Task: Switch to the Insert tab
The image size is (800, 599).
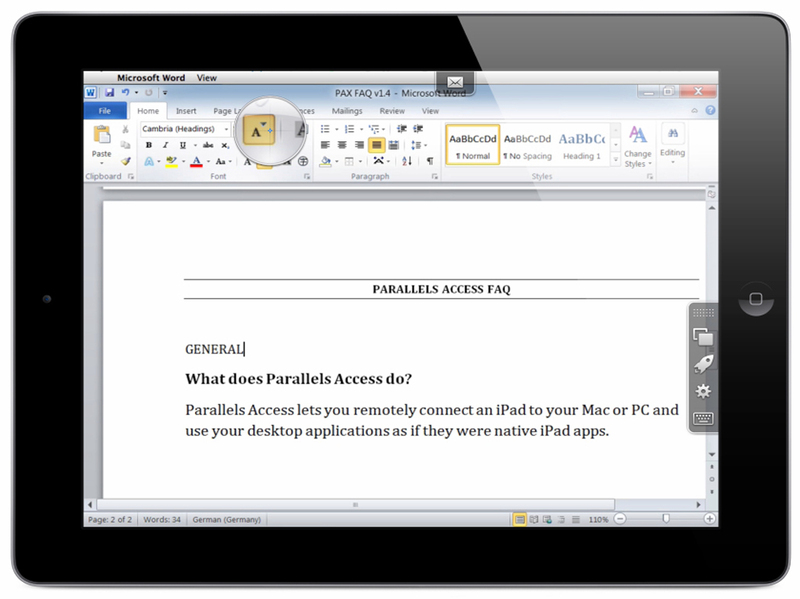Action: click(186, 111)
